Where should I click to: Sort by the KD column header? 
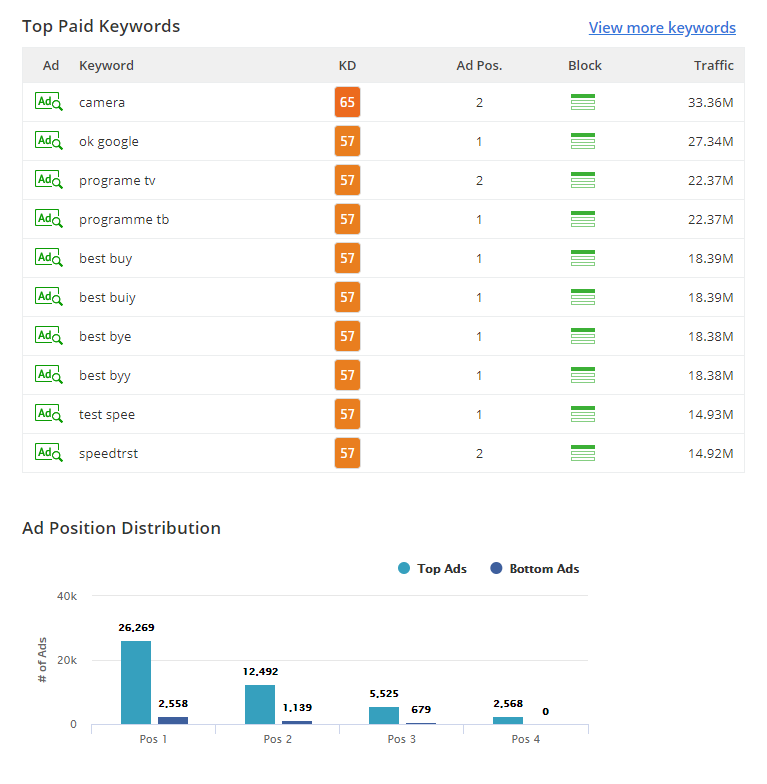click(x=347, y=65)
